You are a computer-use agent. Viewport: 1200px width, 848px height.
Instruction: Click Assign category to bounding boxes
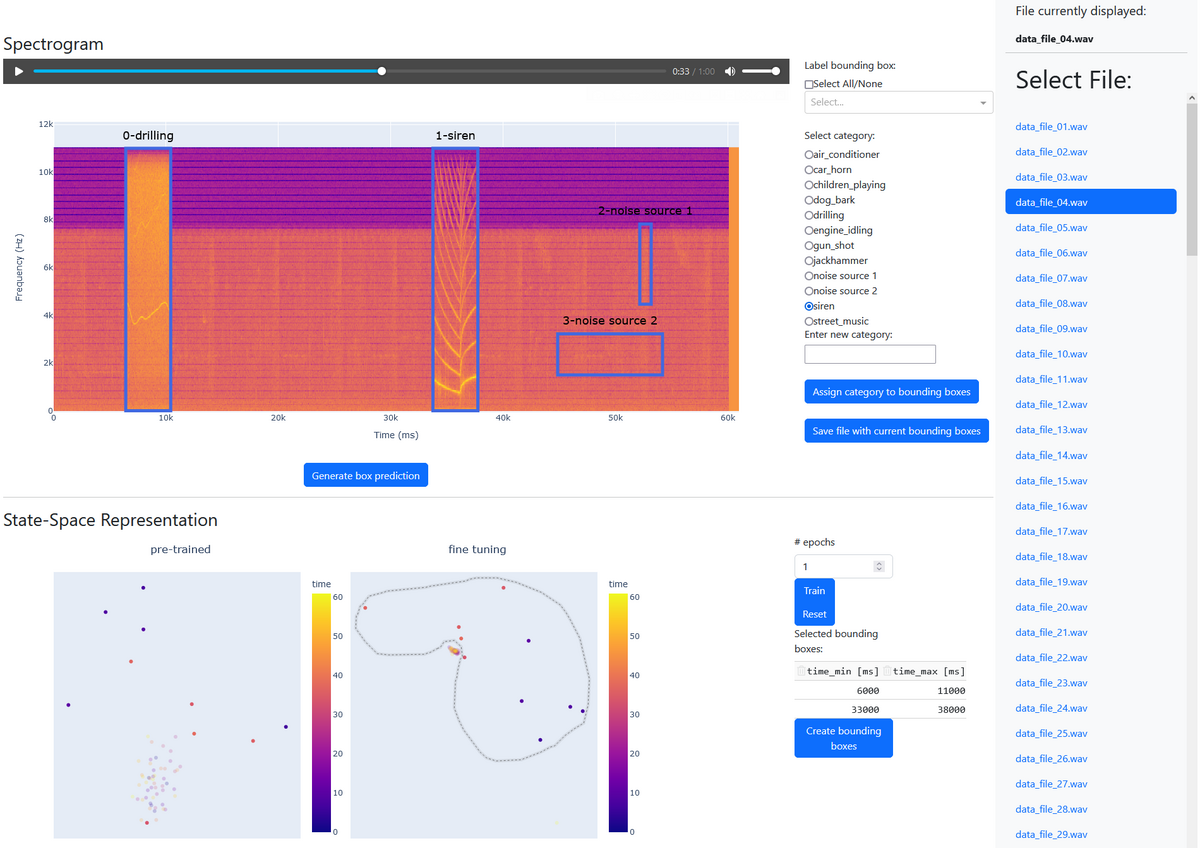[891, 392]
